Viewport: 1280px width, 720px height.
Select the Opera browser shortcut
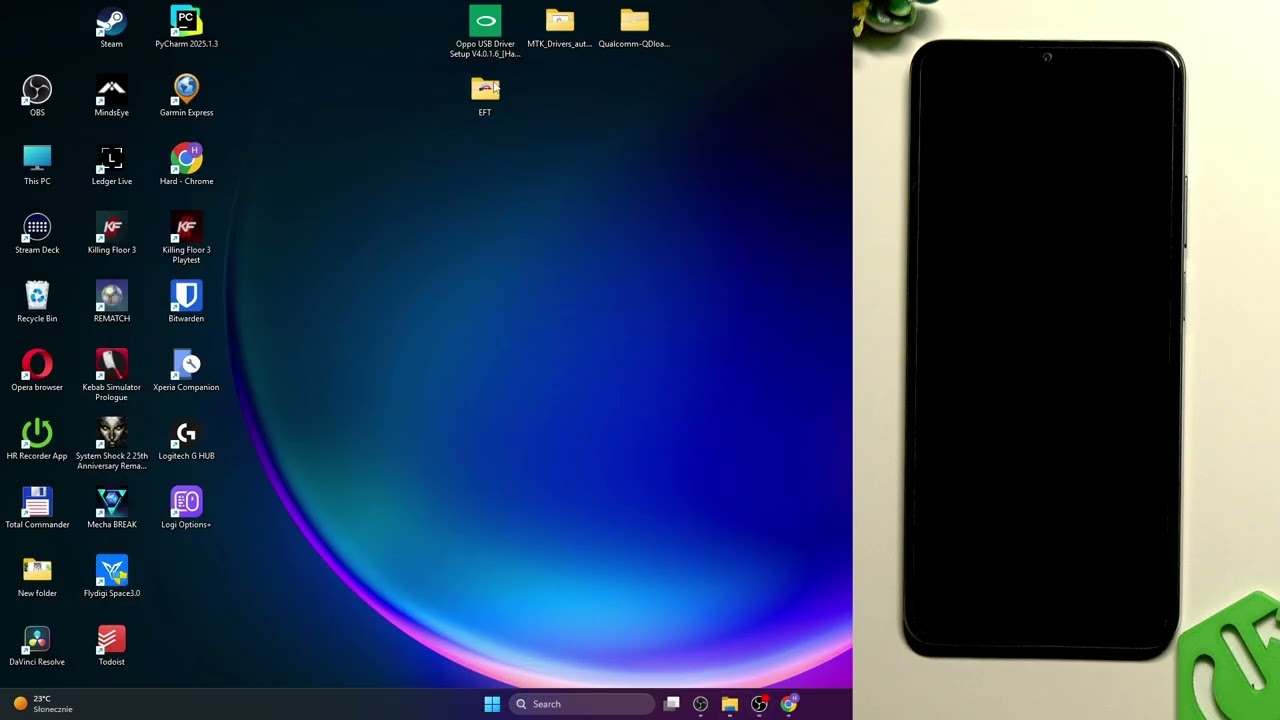pyautogui.click(x=37, y=372)
